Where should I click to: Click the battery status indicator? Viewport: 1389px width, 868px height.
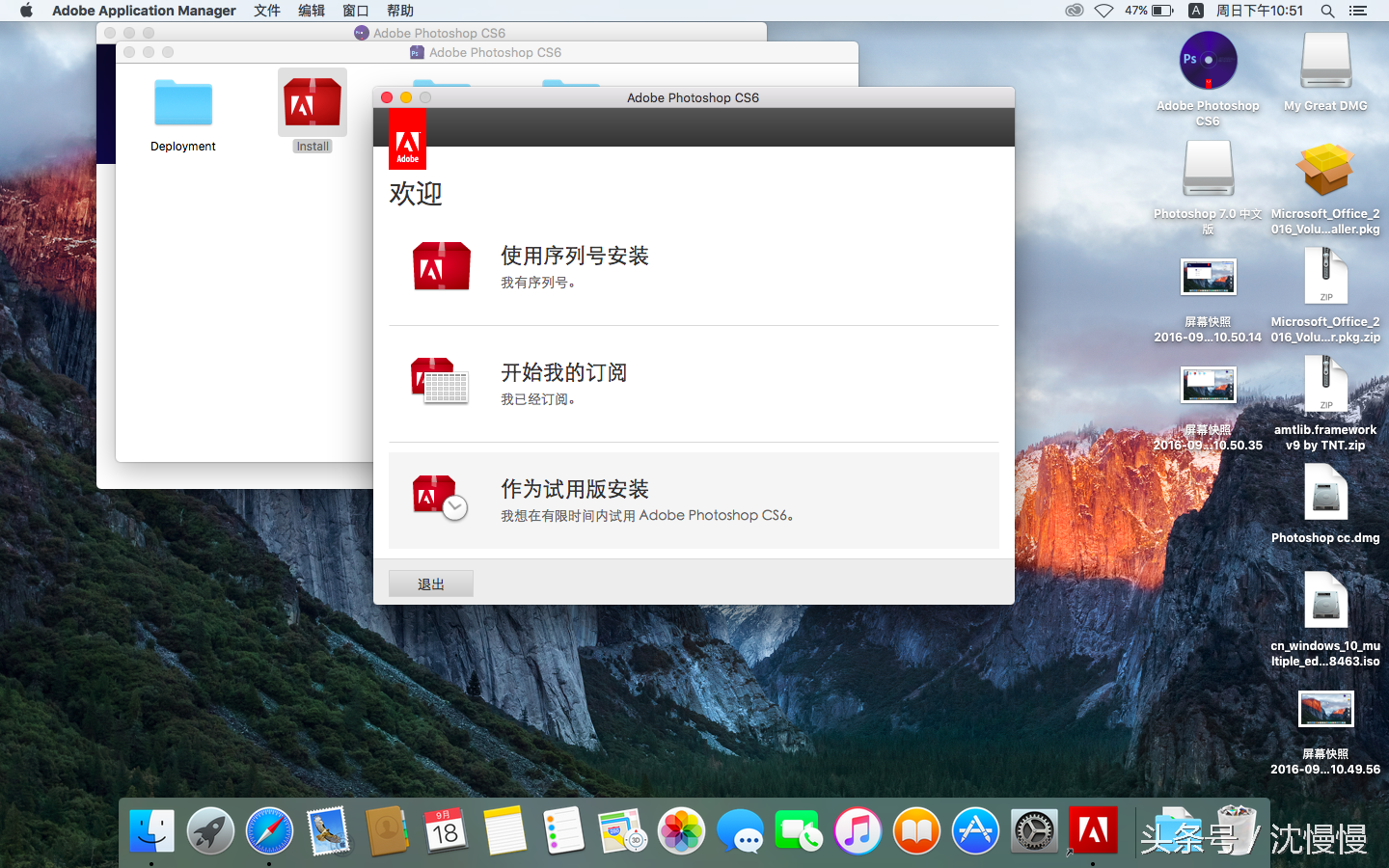point(1149,11)
